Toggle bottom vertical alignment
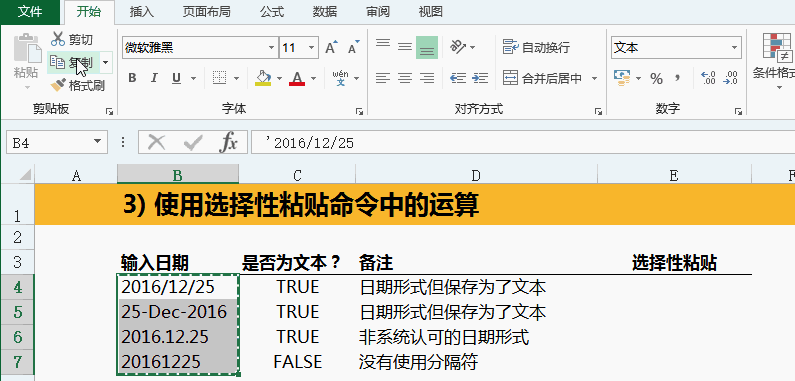The height and width of the screenshot is (381, 795). coord(427,48)
